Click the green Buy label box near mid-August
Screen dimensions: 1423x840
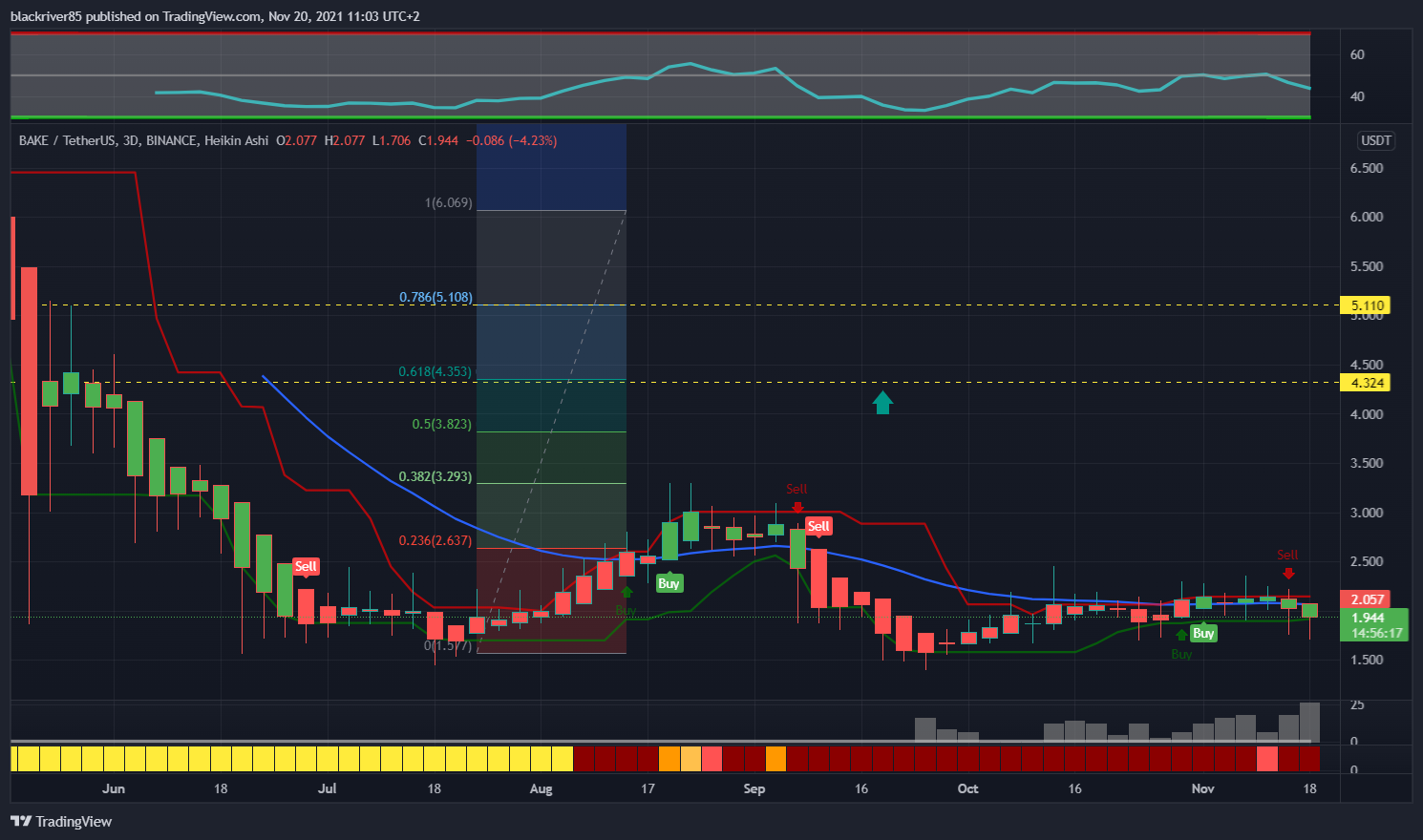[669, 583]
